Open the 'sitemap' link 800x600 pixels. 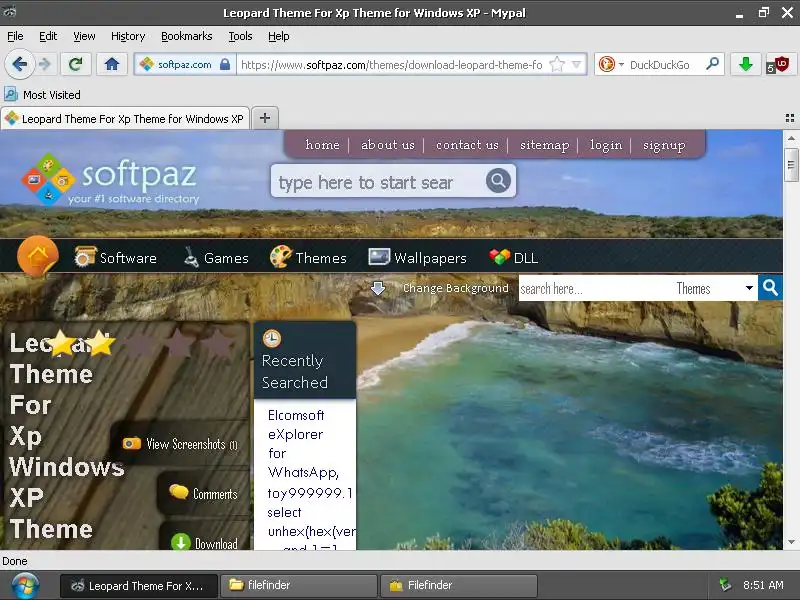(544, 145)
